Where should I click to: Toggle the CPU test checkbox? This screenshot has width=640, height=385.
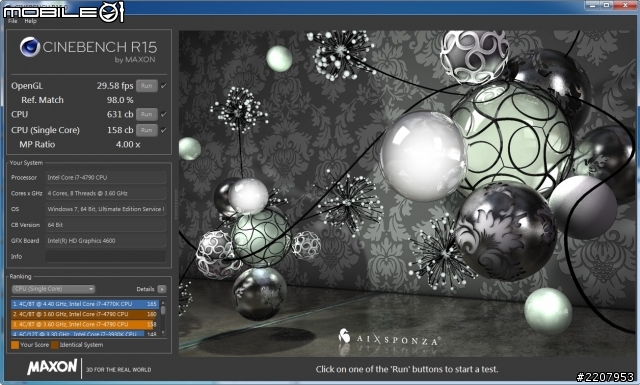point(164,114)
